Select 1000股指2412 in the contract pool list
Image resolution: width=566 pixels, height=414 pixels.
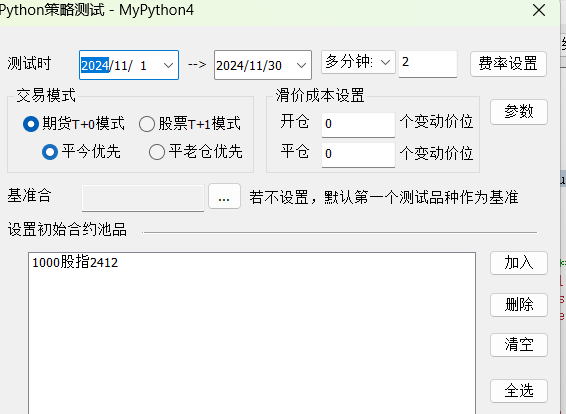click(x=75, y=262)
